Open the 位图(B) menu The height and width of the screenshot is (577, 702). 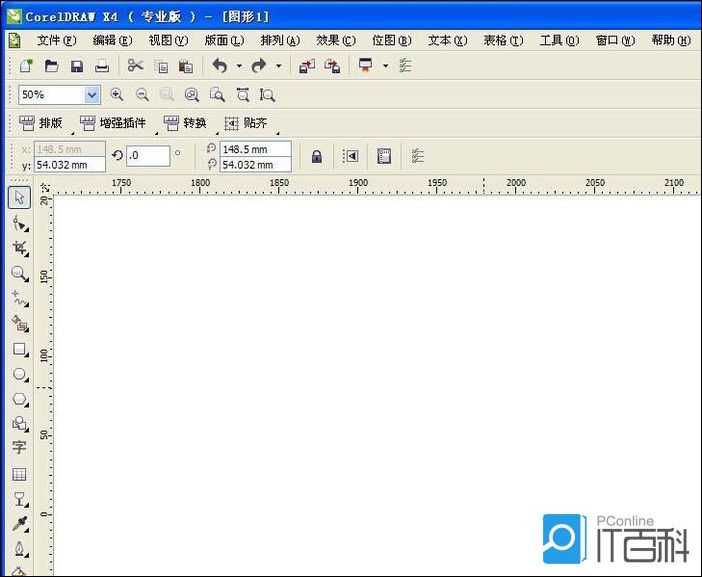tap(392, 41)
